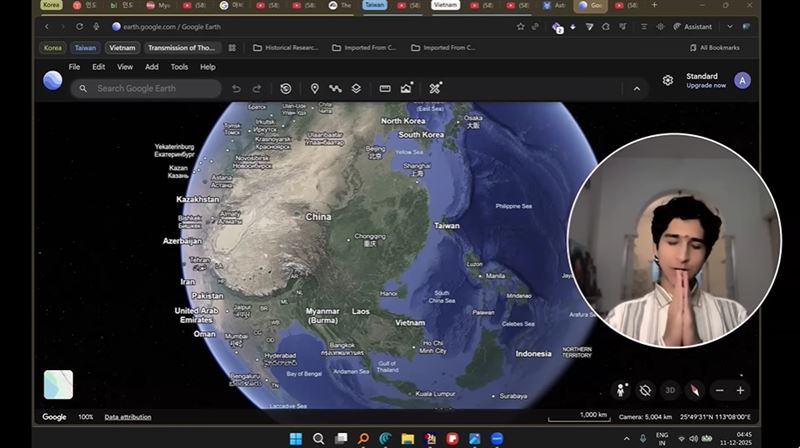
Task: Open the Add menu
Action: point(152,67)
